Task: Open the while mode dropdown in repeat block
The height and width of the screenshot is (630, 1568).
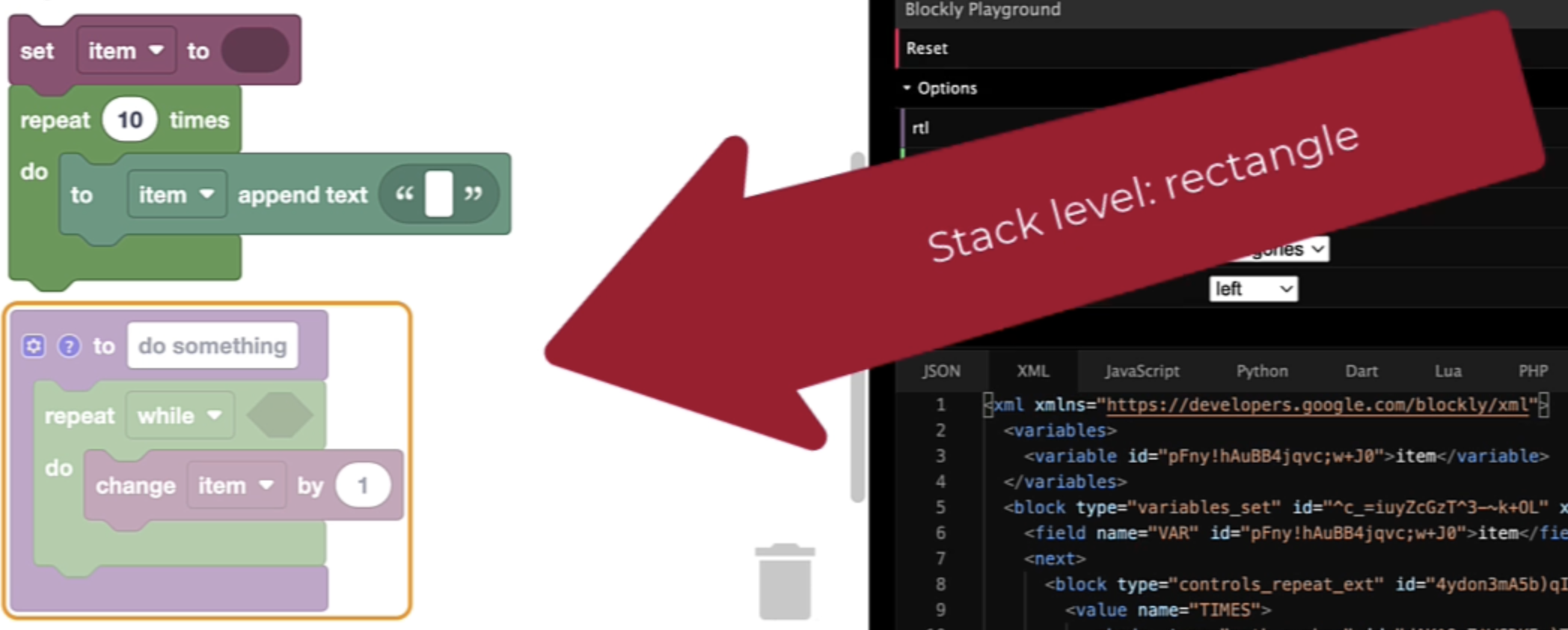Action: coord(180,415)
